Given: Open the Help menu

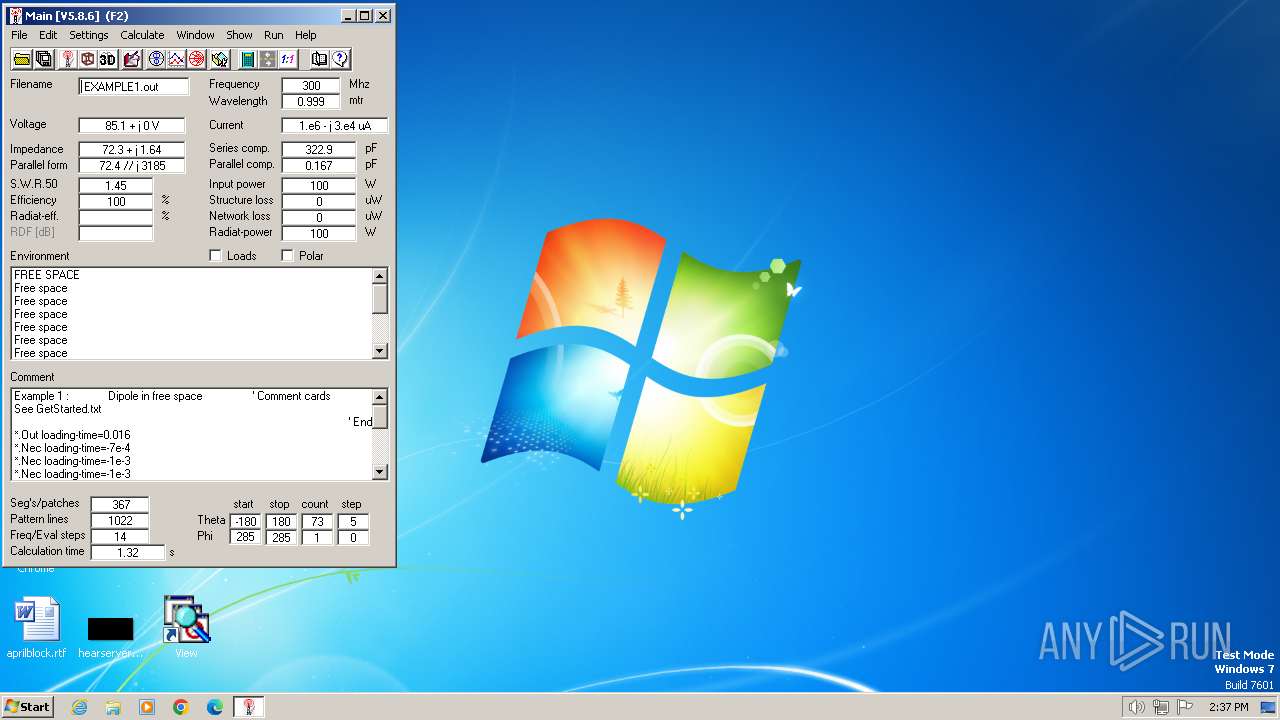Looking at the screenshot, I should tap(305, 35).
